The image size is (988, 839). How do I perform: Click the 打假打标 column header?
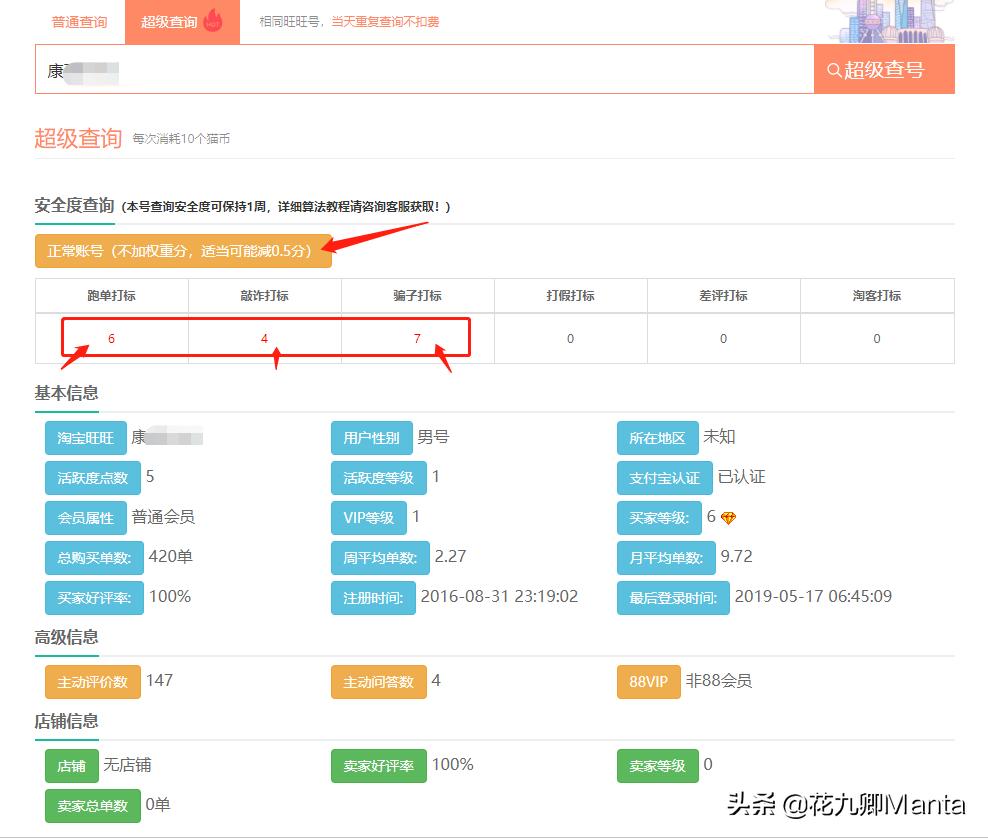coord(570,295)
